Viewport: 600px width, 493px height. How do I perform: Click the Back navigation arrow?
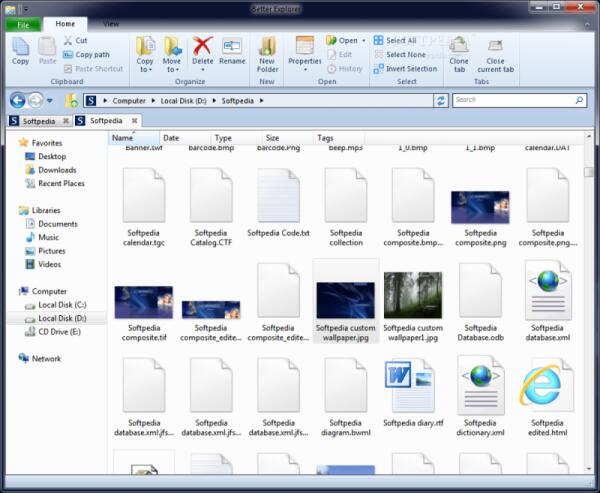(x=17, y=101)
